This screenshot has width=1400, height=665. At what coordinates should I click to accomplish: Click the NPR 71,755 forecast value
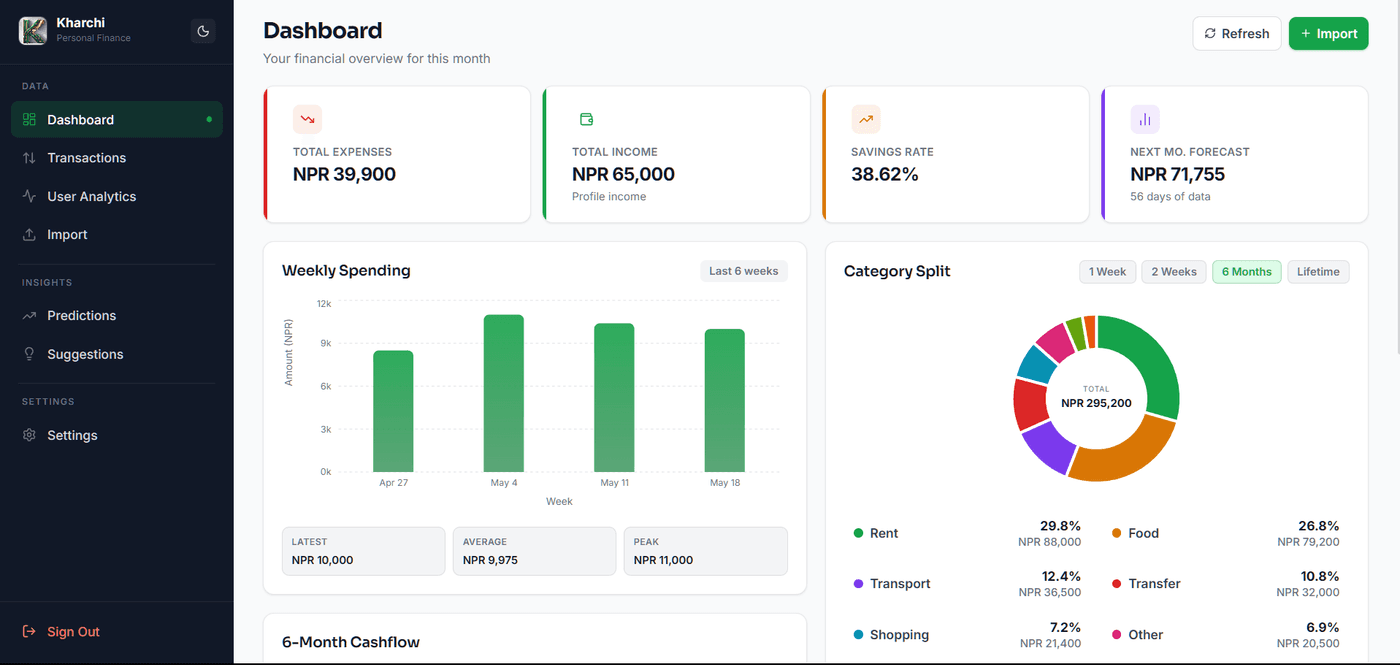click(x=1177, y=174)
